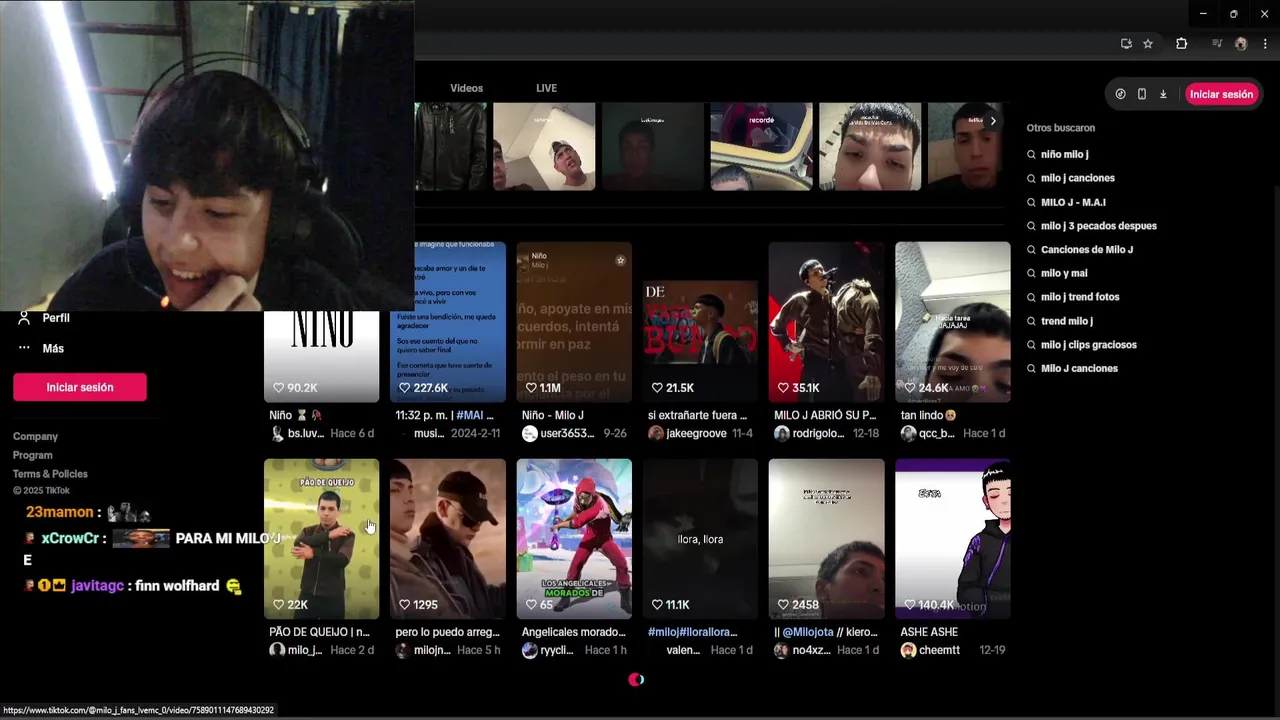Open the browser extensions puzzle icon
The height and width of the screenshot is (720, 1280).
(1181, 44)
